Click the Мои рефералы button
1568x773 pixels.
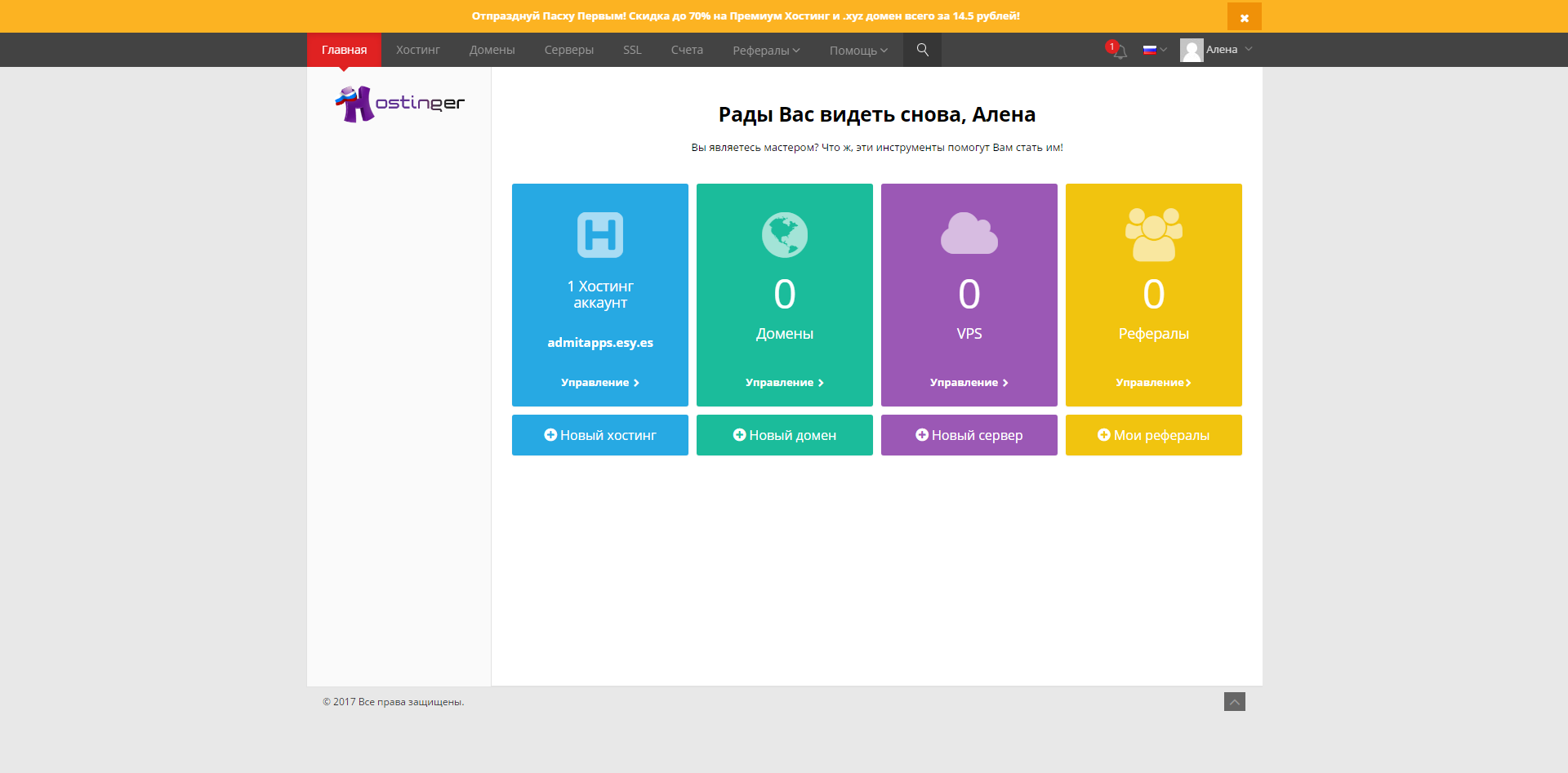click(1154, 435)
